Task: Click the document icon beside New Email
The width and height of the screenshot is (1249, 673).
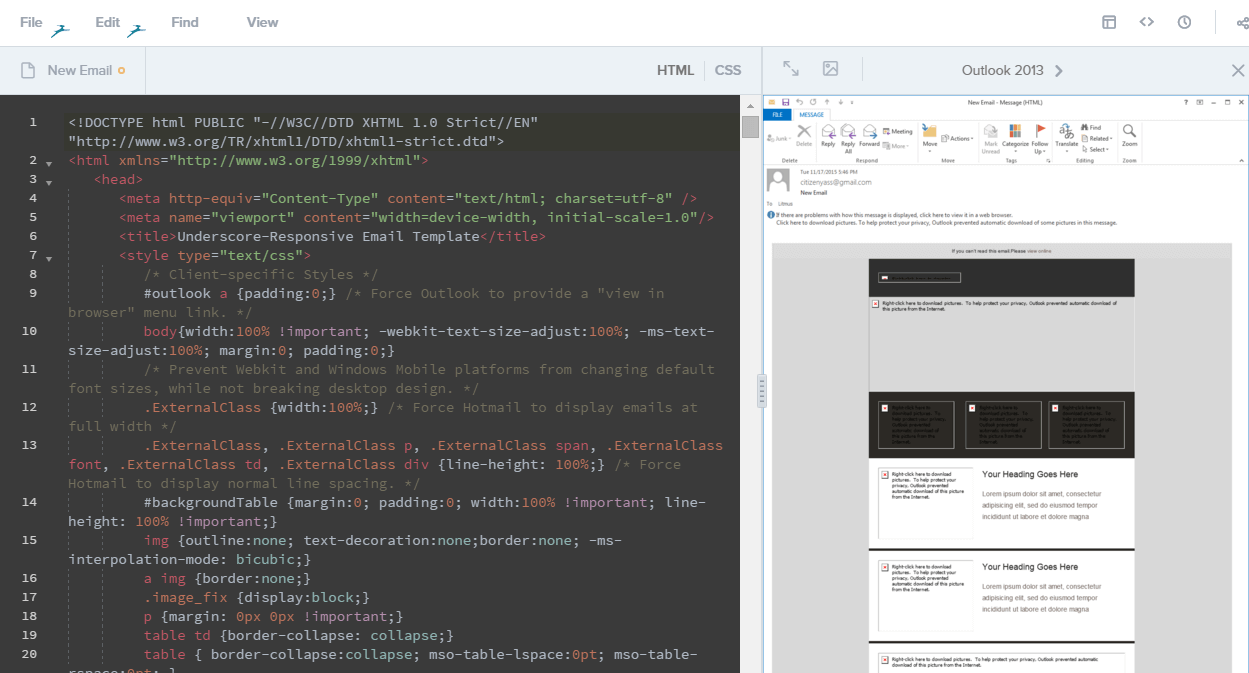Action: [28, 70]
